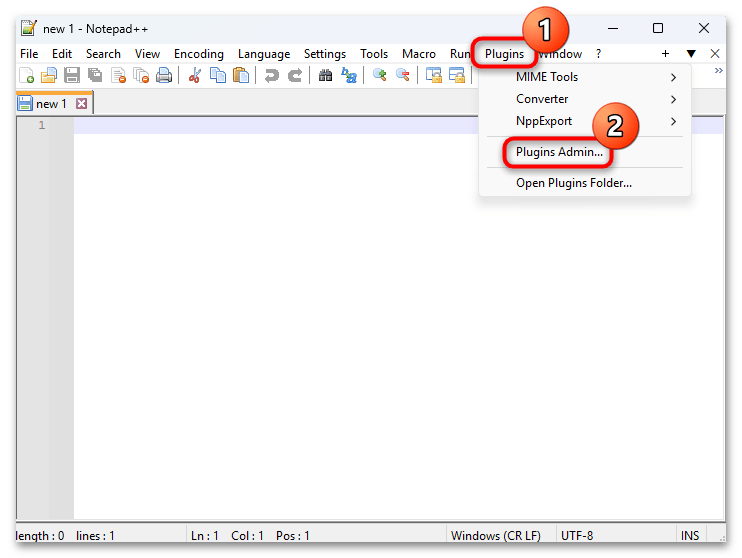Maximize the Notepad++ window
Image resolution: width=742 pixels, height=558 pixels.
[658, 28]
